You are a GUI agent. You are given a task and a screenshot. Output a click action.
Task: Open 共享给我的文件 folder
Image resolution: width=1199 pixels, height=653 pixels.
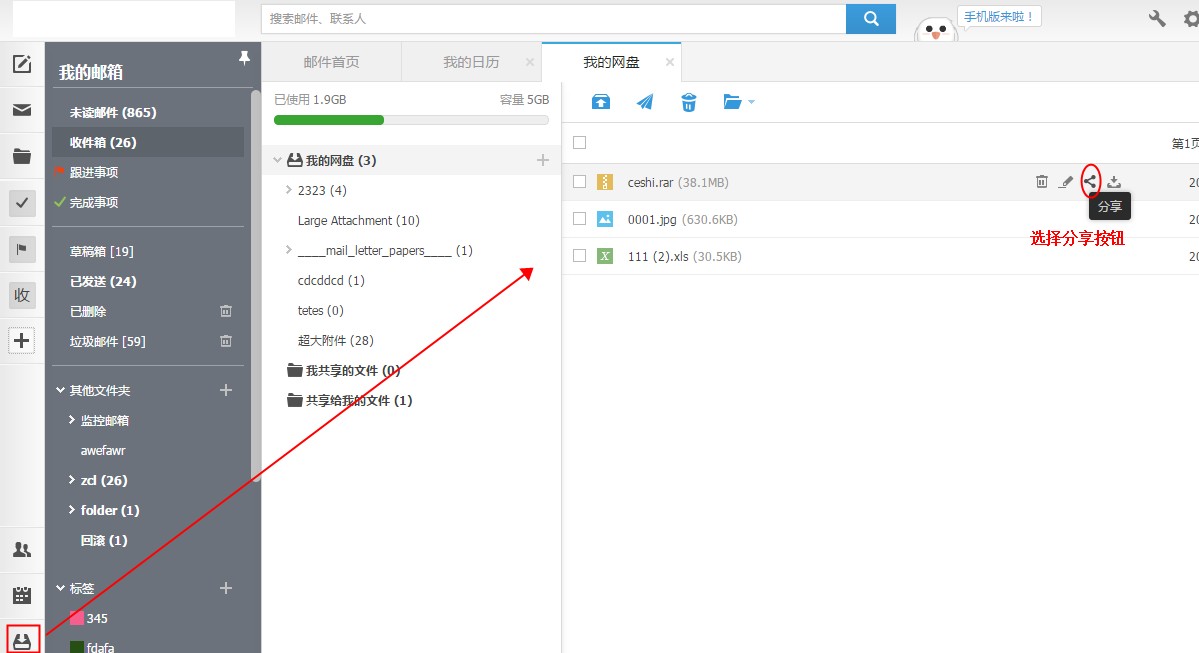point(358,400)
